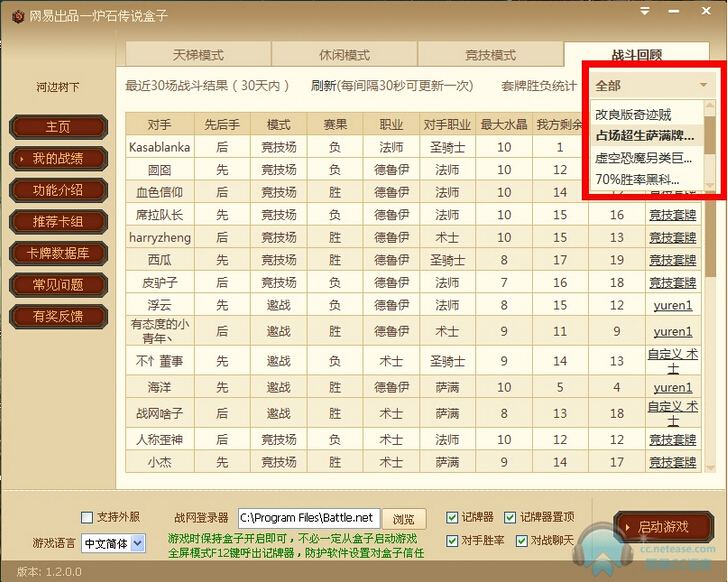
Task: Click the 对手 column header
Action: 160,124
